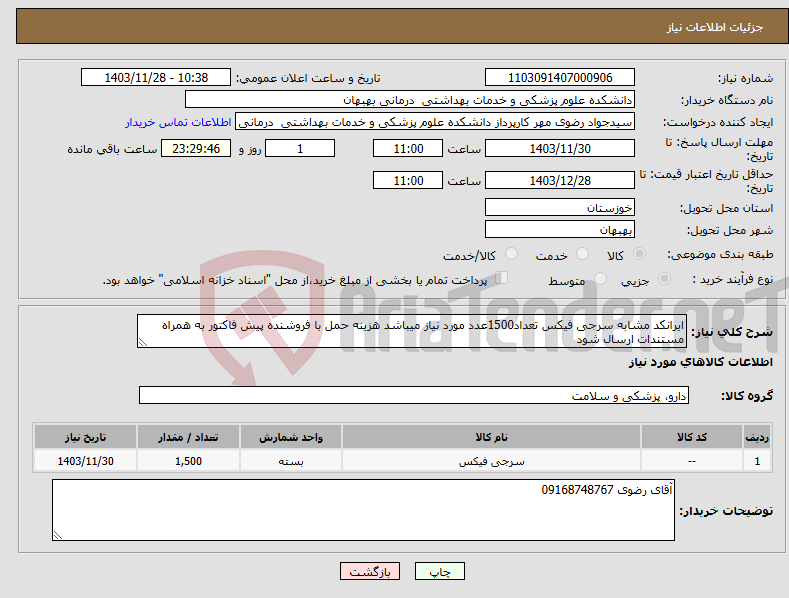Image resolution: width=789 pixels, height=598 pixels.
Task: Click the unit cell بسته
Action: coord(291,461)
